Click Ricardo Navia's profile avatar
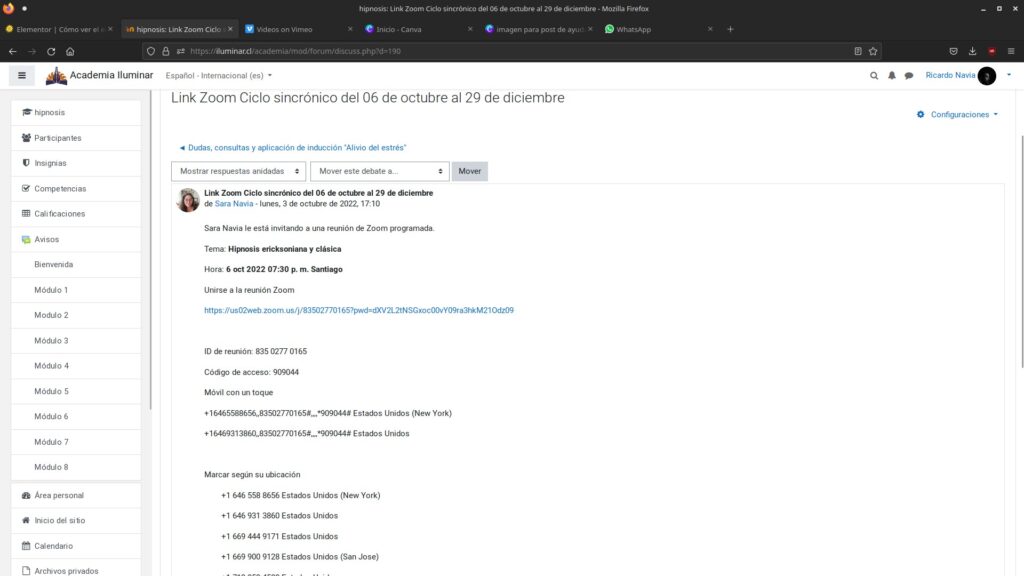1024x576 pixels. pyautogui.click(x=987, y=76)
